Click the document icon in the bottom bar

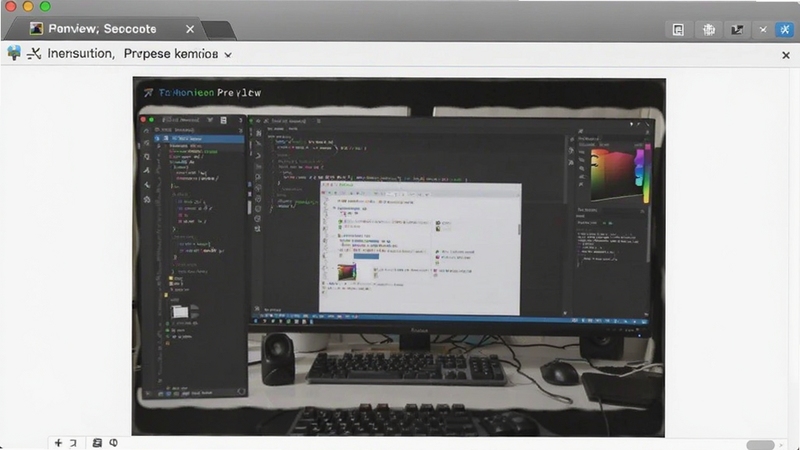pos(97,443)
